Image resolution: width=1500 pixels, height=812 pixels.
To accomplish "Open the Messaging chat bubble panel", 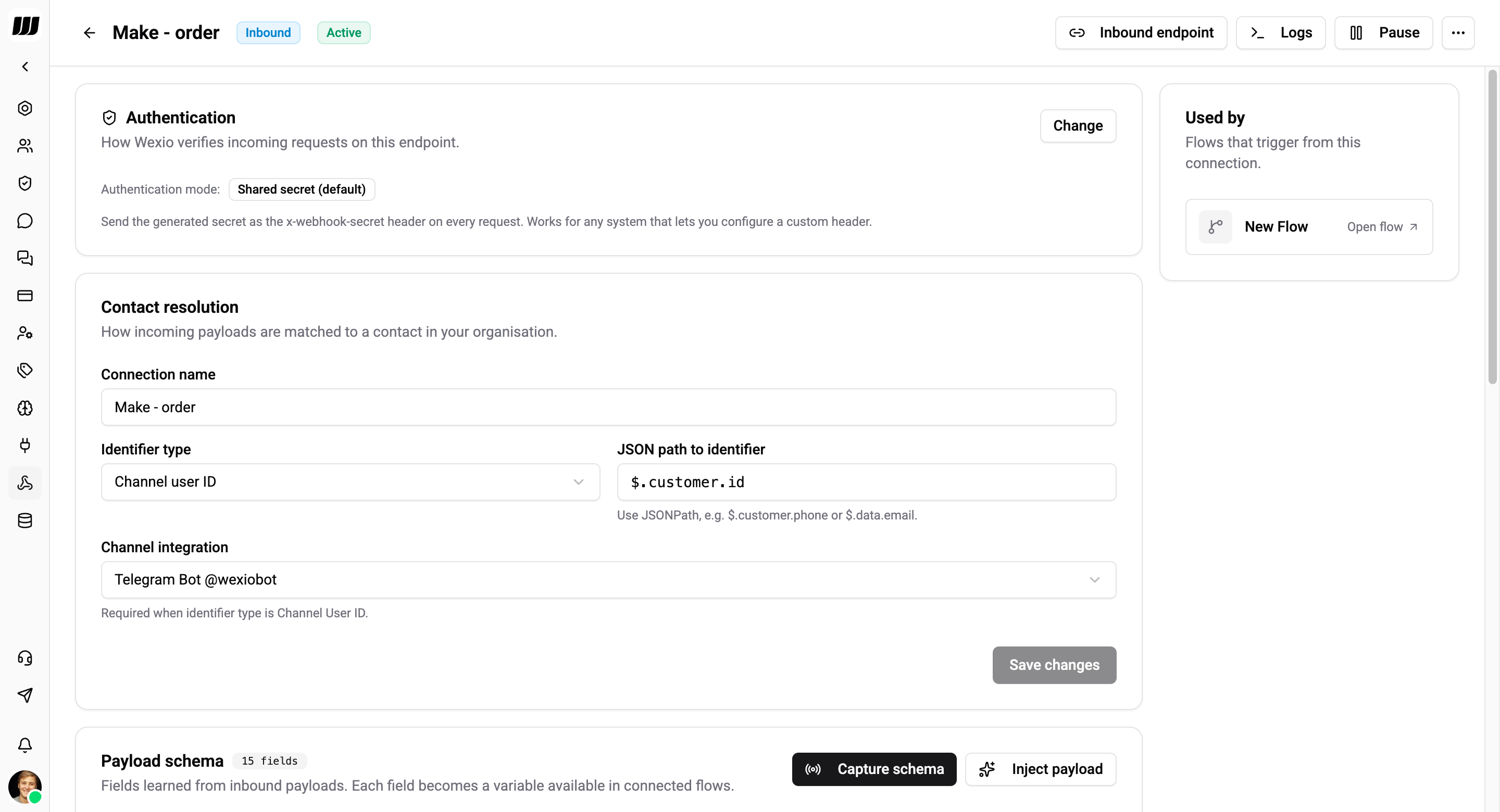I will [x=25, y=221].
